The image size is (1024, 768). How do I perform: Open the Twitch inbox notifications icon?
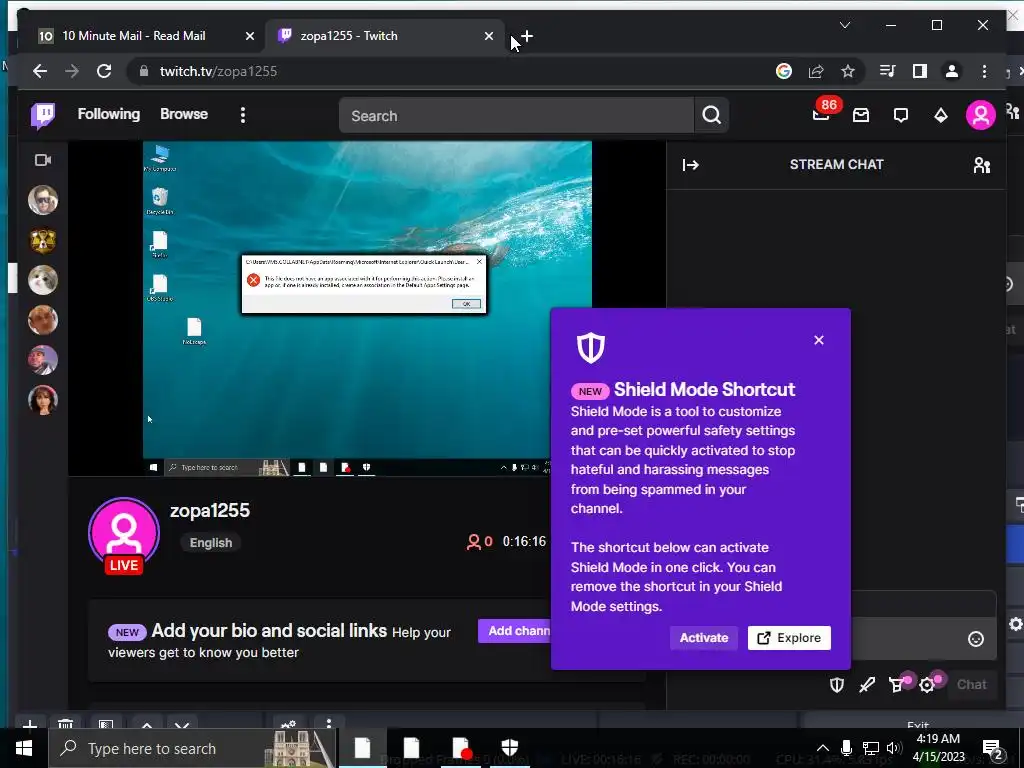point(861,116)
